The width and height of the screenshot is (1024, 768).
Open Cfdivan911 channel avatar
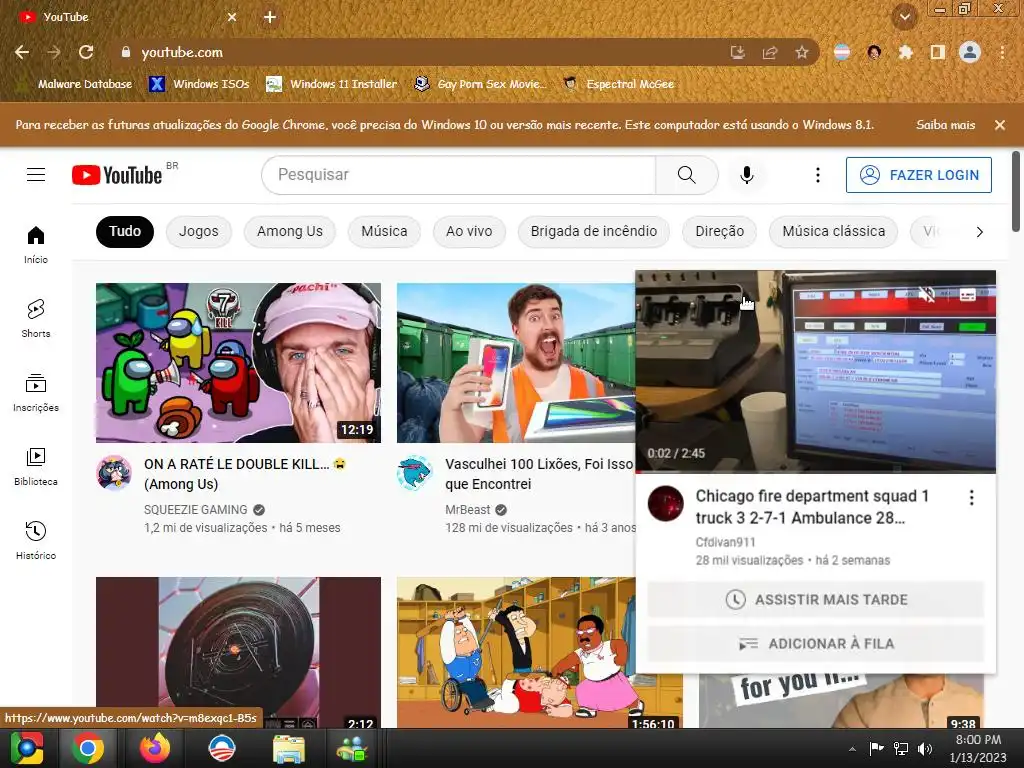pos(665,504)
